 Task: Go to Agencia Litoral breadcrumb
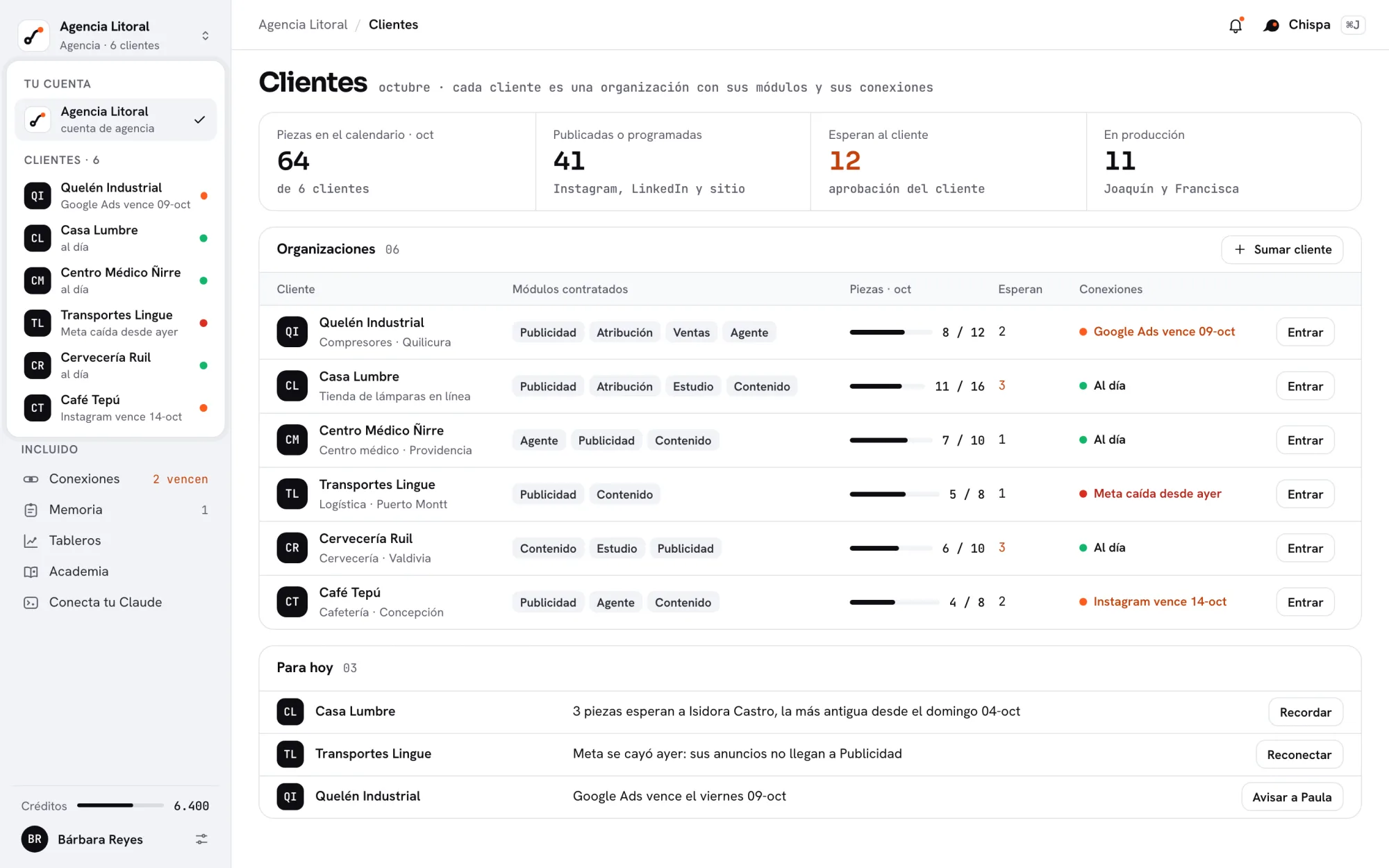pyautogui.click(x=303, y=24)
